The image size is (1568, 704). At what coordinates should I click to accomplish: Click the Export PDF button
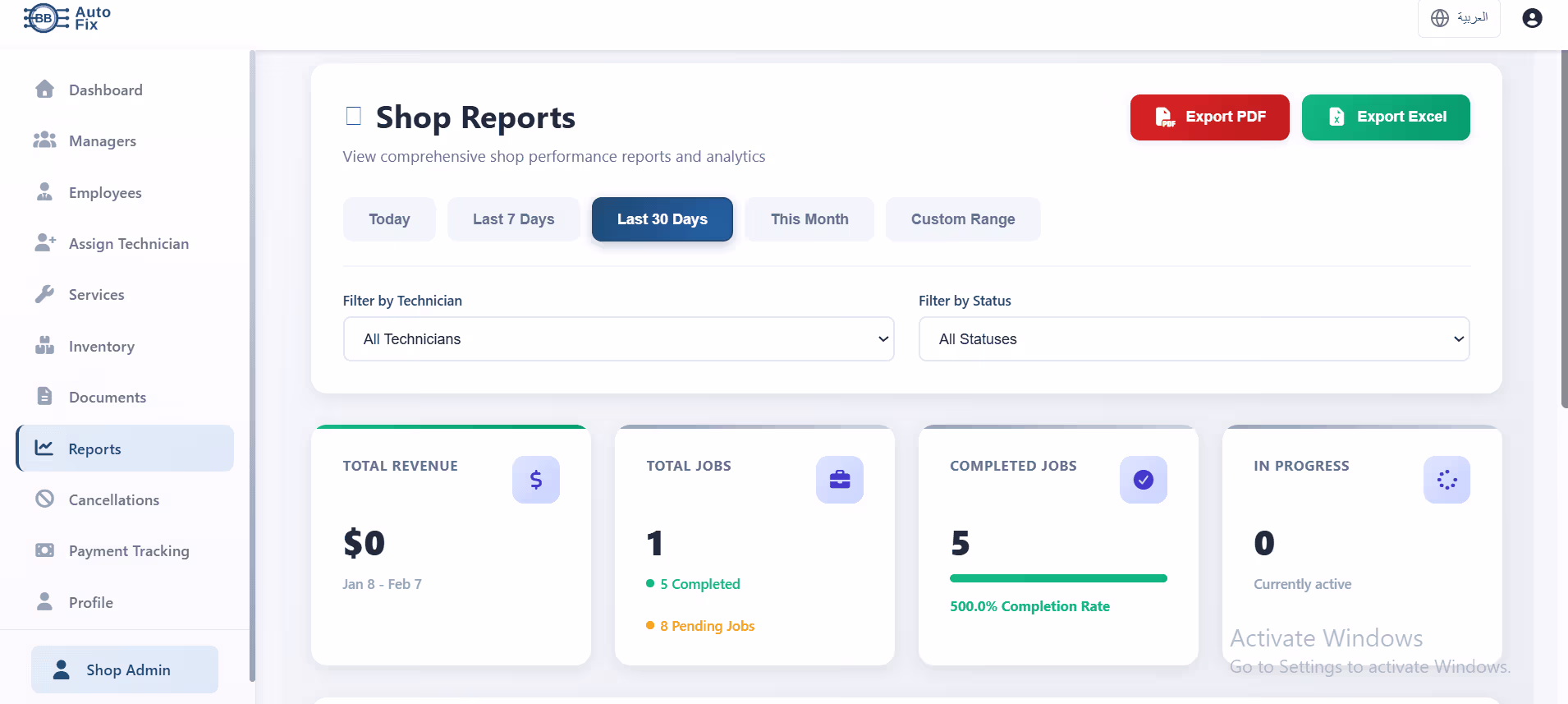coord(1210,117)
